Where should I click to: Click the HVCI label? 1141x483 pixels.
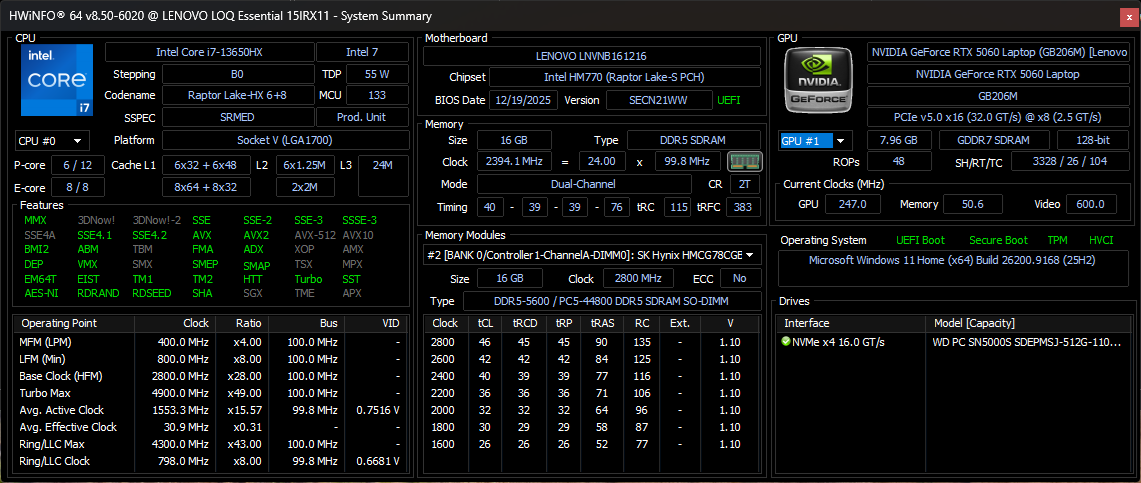[1100, 240]
